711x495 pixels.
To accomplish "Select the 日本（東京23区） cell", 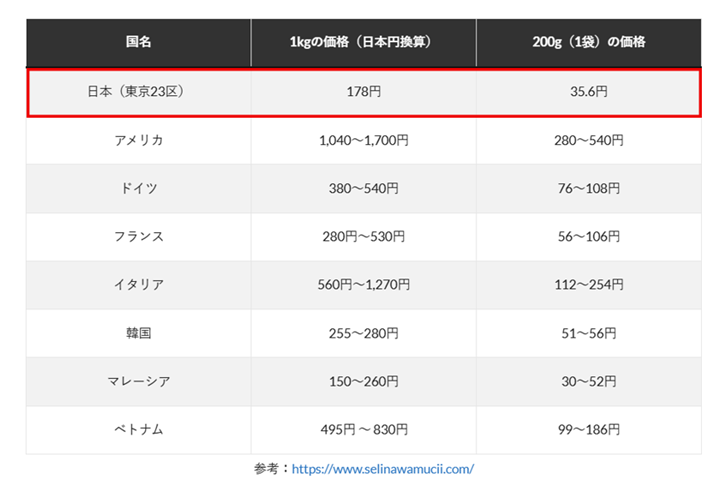I will (x=138, y=92).
